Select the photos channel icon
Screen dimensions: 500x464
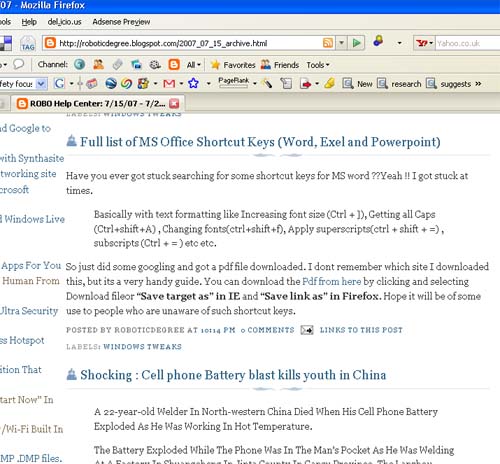(136, 65)
